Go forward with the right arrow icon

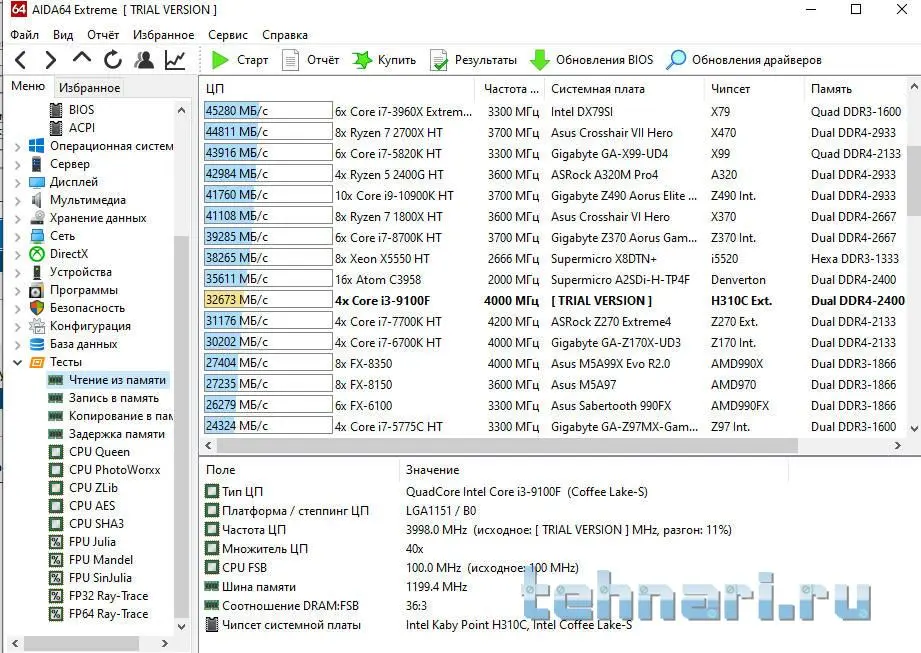51,59
